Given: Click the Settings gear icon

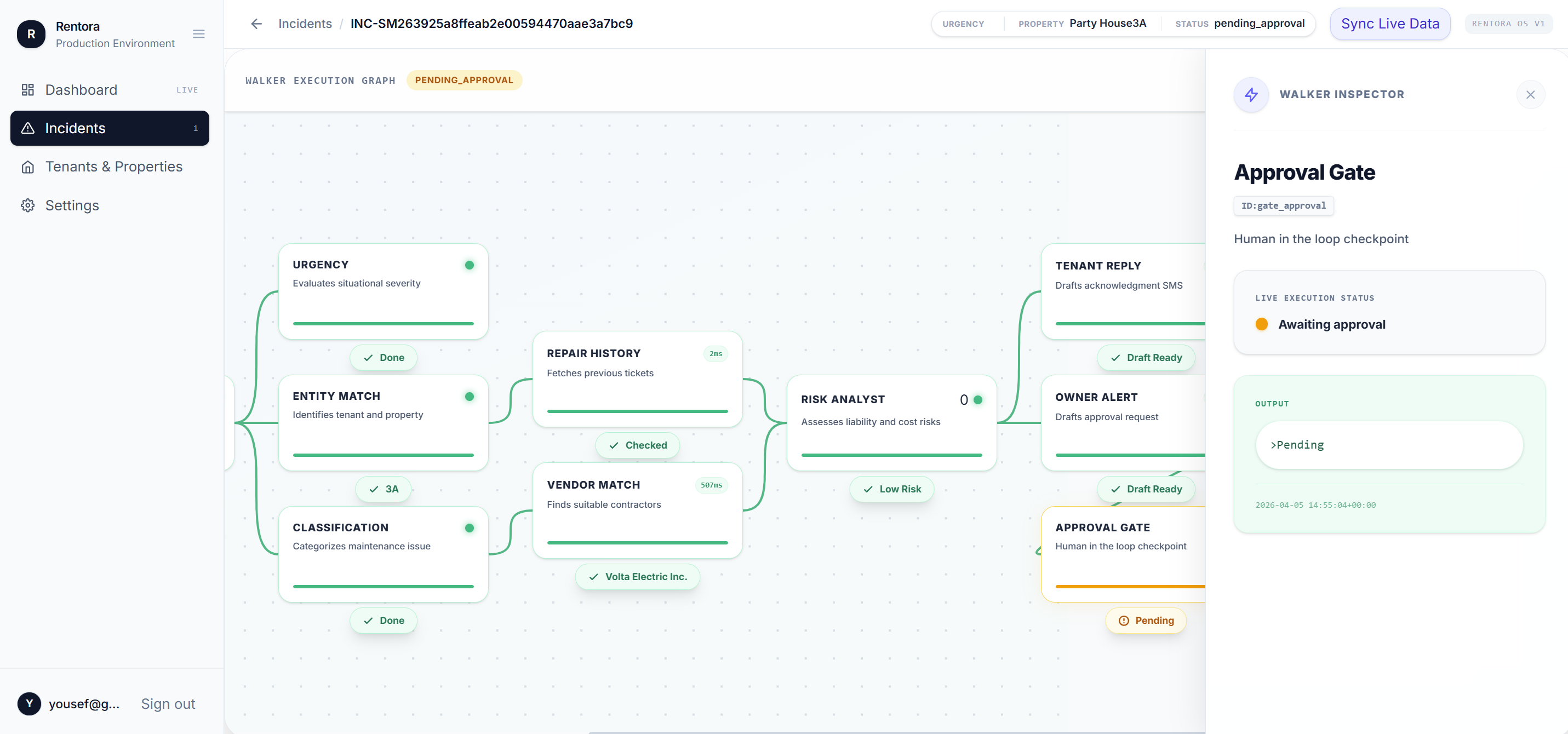Looking at the screenshot, I should (x=28, y=206).
